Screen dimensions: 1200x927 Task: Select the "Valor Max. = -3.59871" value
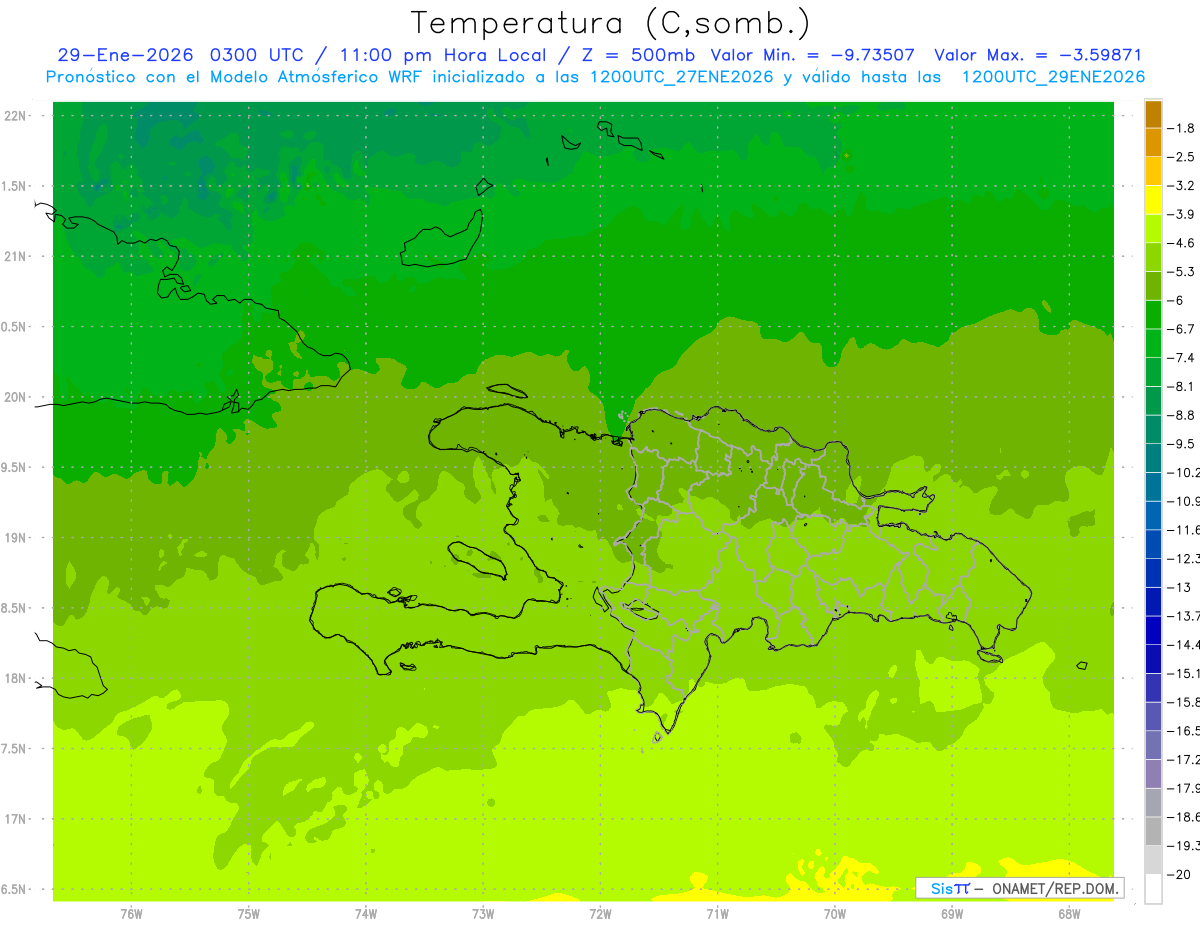pyautogui.click(x=1038, y=55)
